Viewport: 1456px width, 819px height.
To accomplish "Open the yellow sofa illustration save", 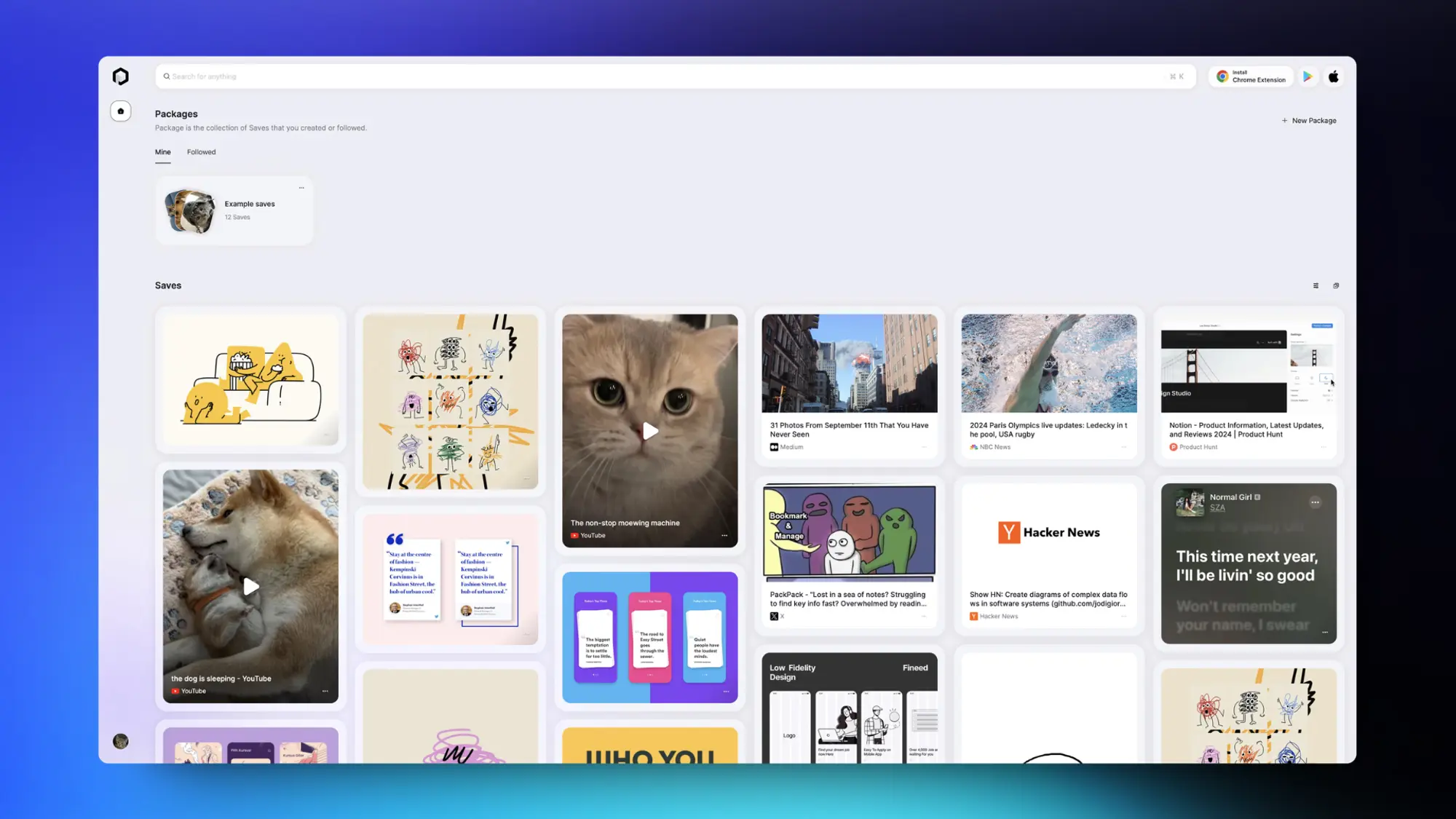I will (250, 379).
